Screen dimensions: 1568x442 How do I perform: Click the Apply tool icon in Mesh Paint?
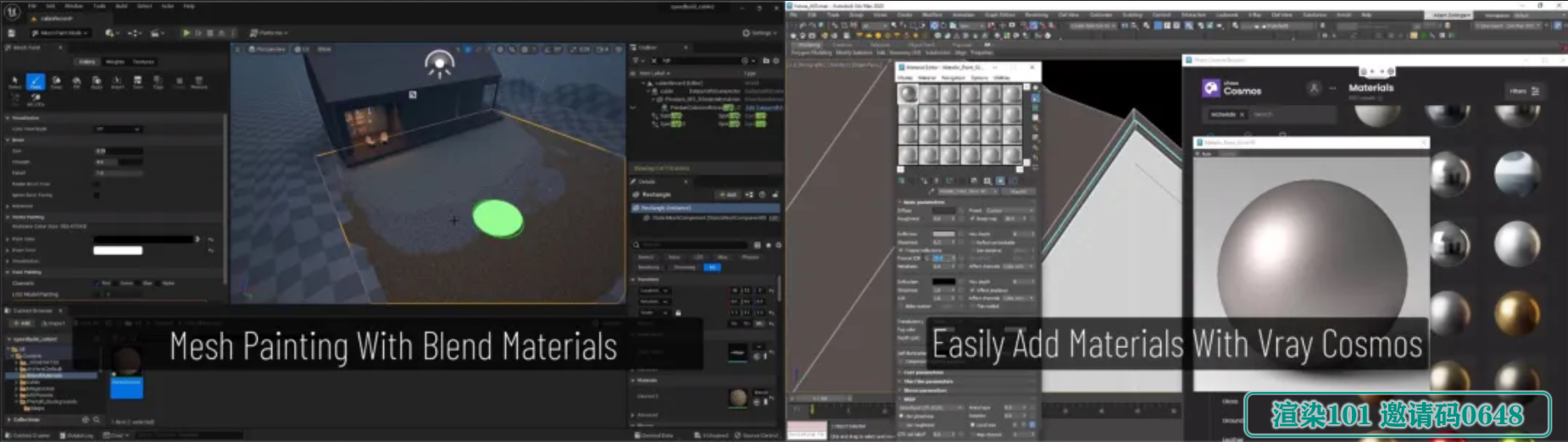(x=97, y=81)
